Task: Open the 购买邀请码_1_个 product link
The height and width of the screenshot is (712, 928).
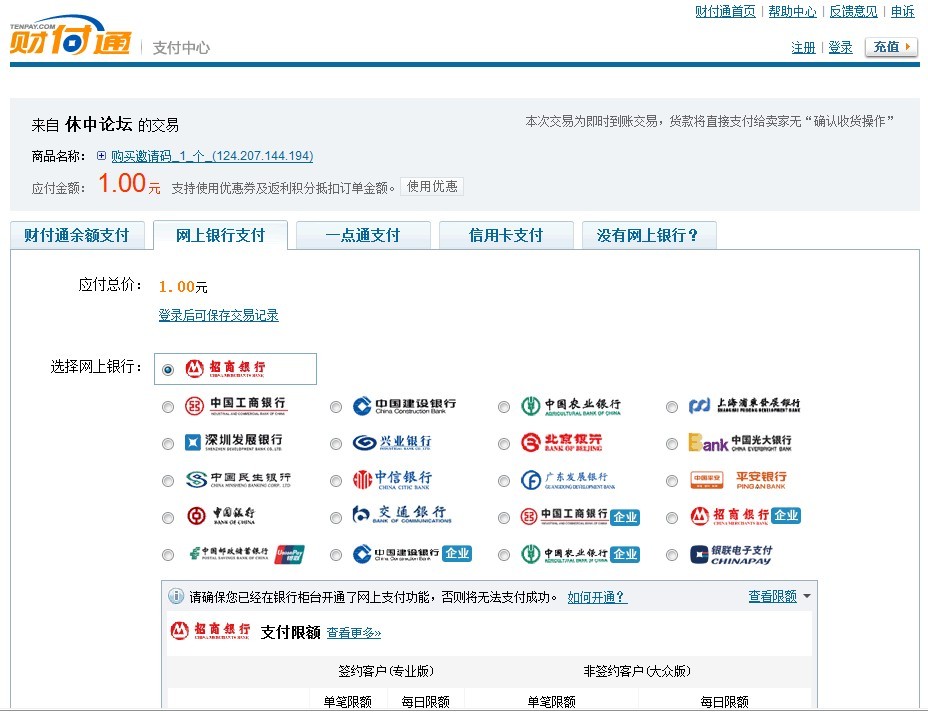Action: [212, 156]
